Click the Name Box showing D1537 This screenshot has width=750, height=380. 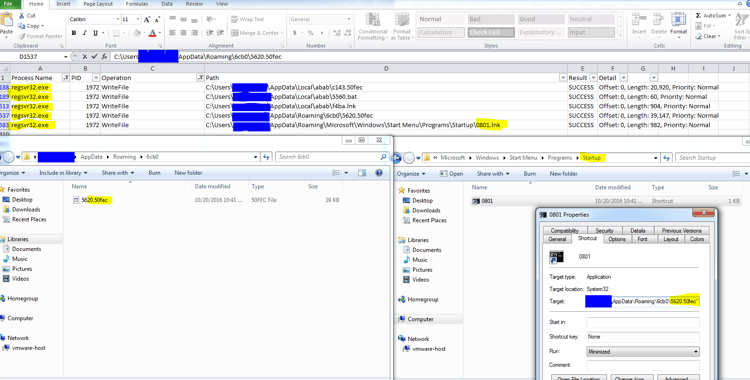[32, 56]
